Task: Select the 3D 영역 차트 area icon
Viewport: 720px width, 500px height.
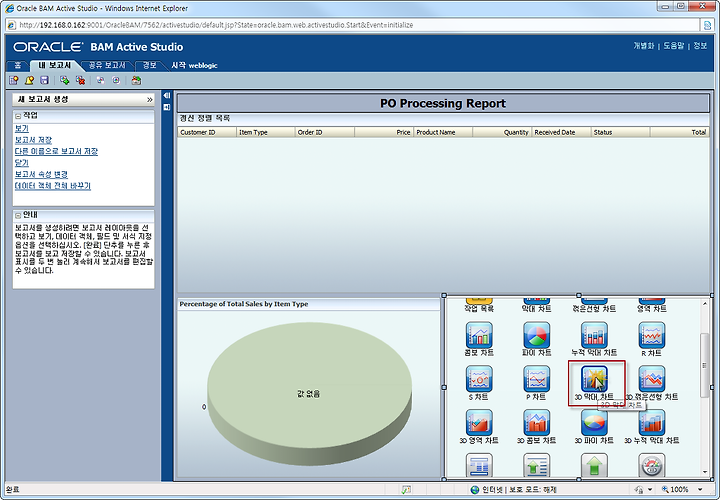Action: click(x=479, y=422)
